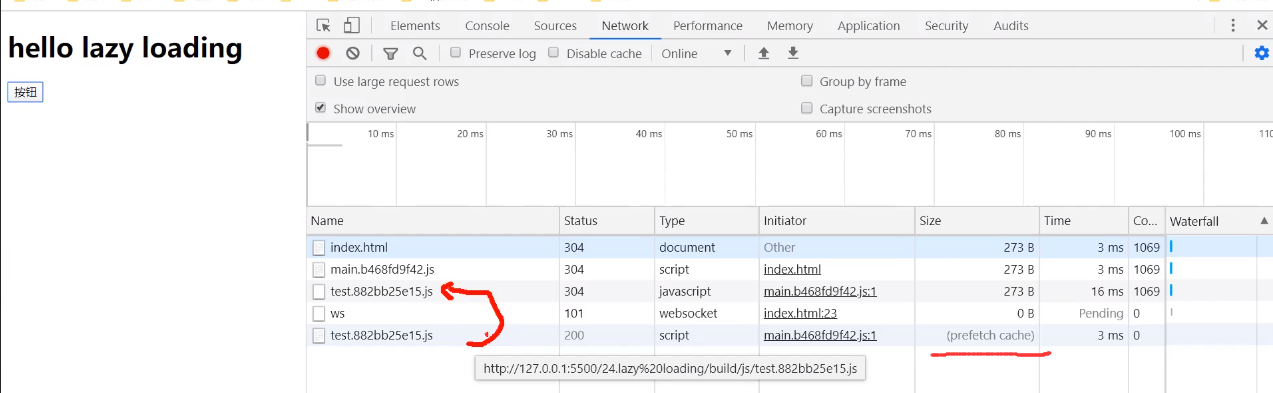The image size is (1273, 393).
Task: Click the 101 status cell
Action: pyautogui.click(x=574, y=313)
